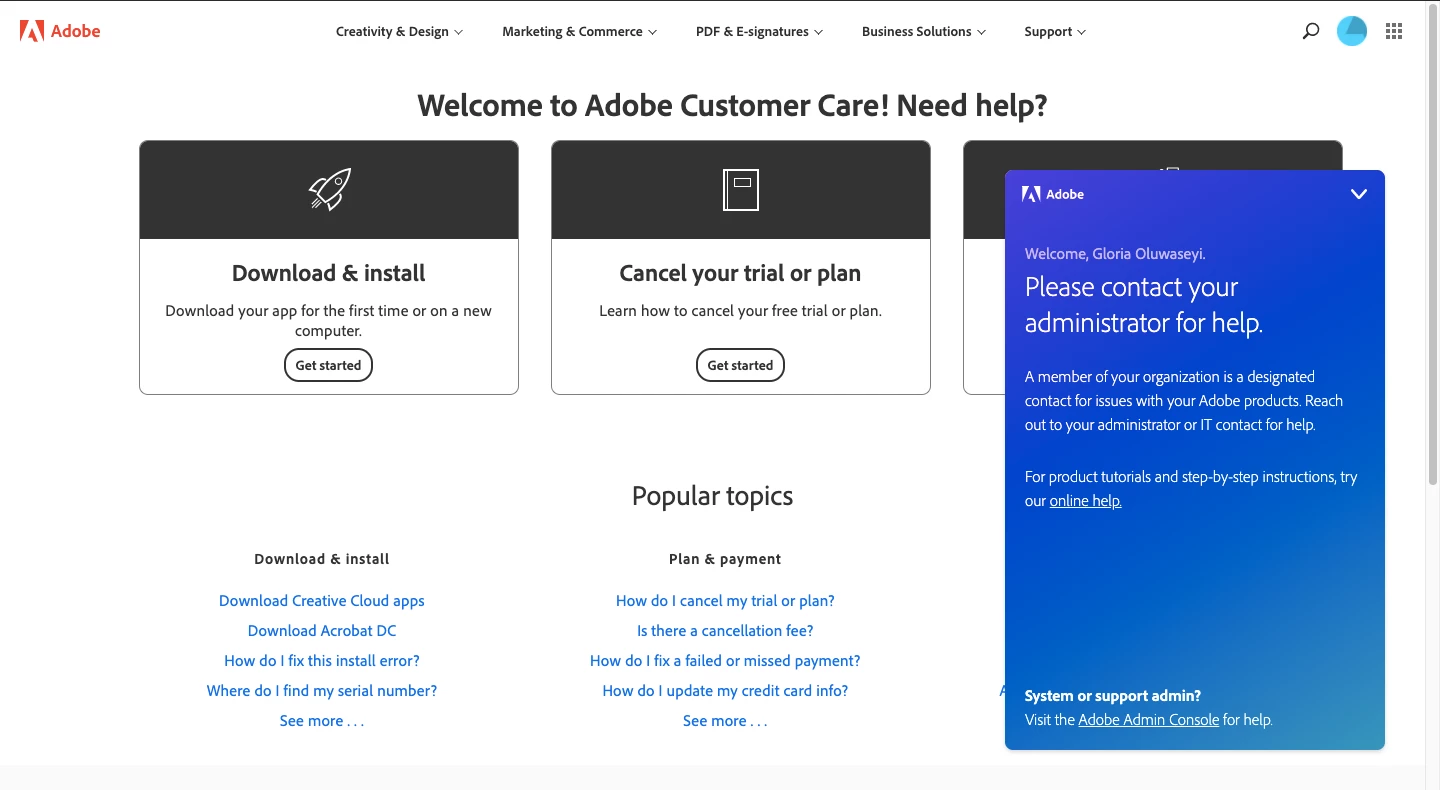
Task: Click the Welcome to Adobe Customer Care heading
Action: coord(732,105)
